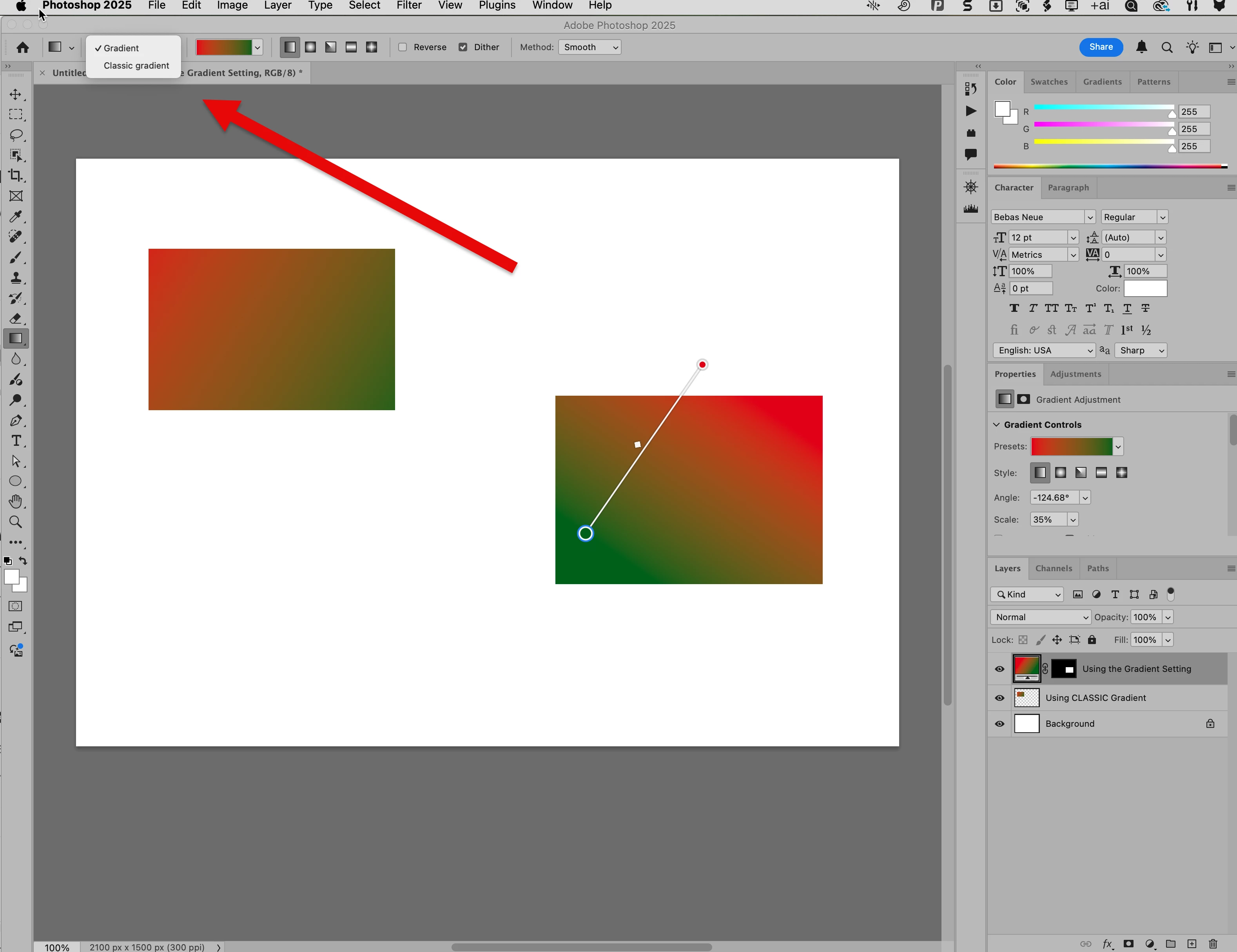Click the radial gradient style icon

(310, 47)
